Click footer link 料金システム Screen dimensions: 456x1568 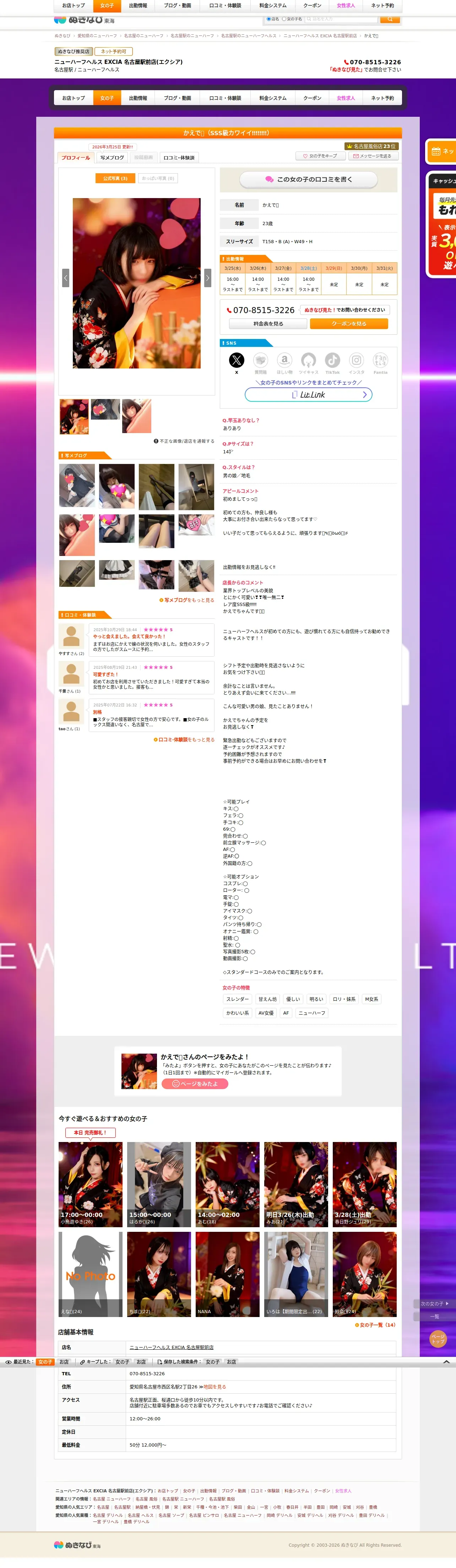[x=297, y=1491]
